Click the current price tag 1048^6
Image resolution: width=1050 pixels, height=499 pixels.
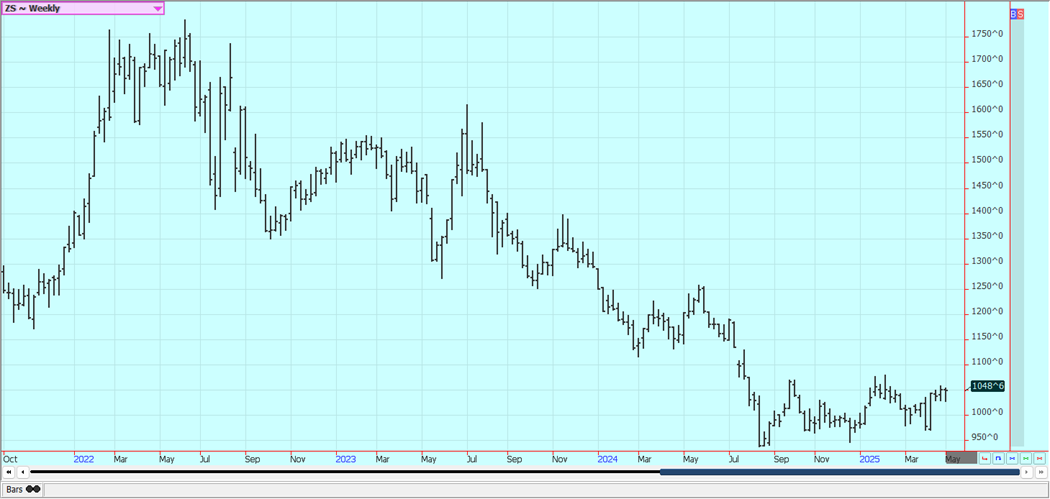pos(988,386)
